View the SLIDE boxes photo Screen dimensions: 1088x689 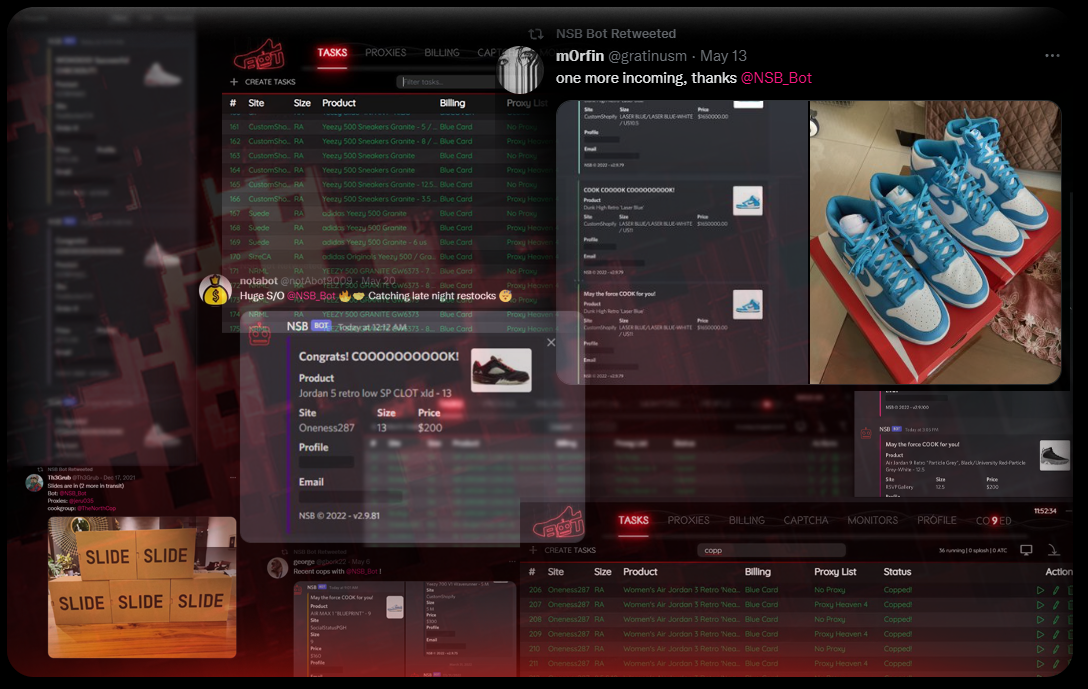click(142, 587)
